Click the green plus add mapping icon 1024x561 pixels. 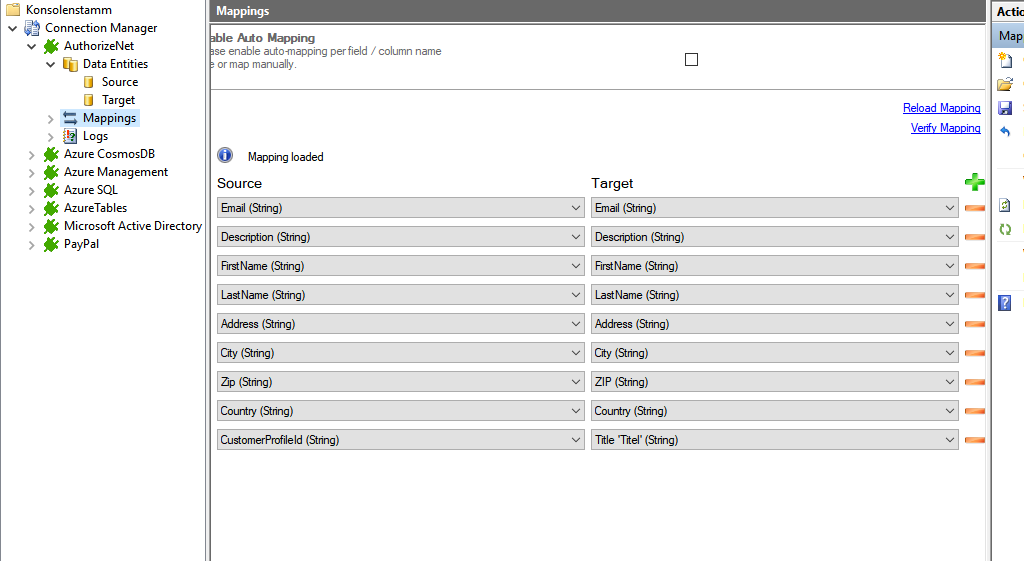pyautogui.click(x=974, y=182)
